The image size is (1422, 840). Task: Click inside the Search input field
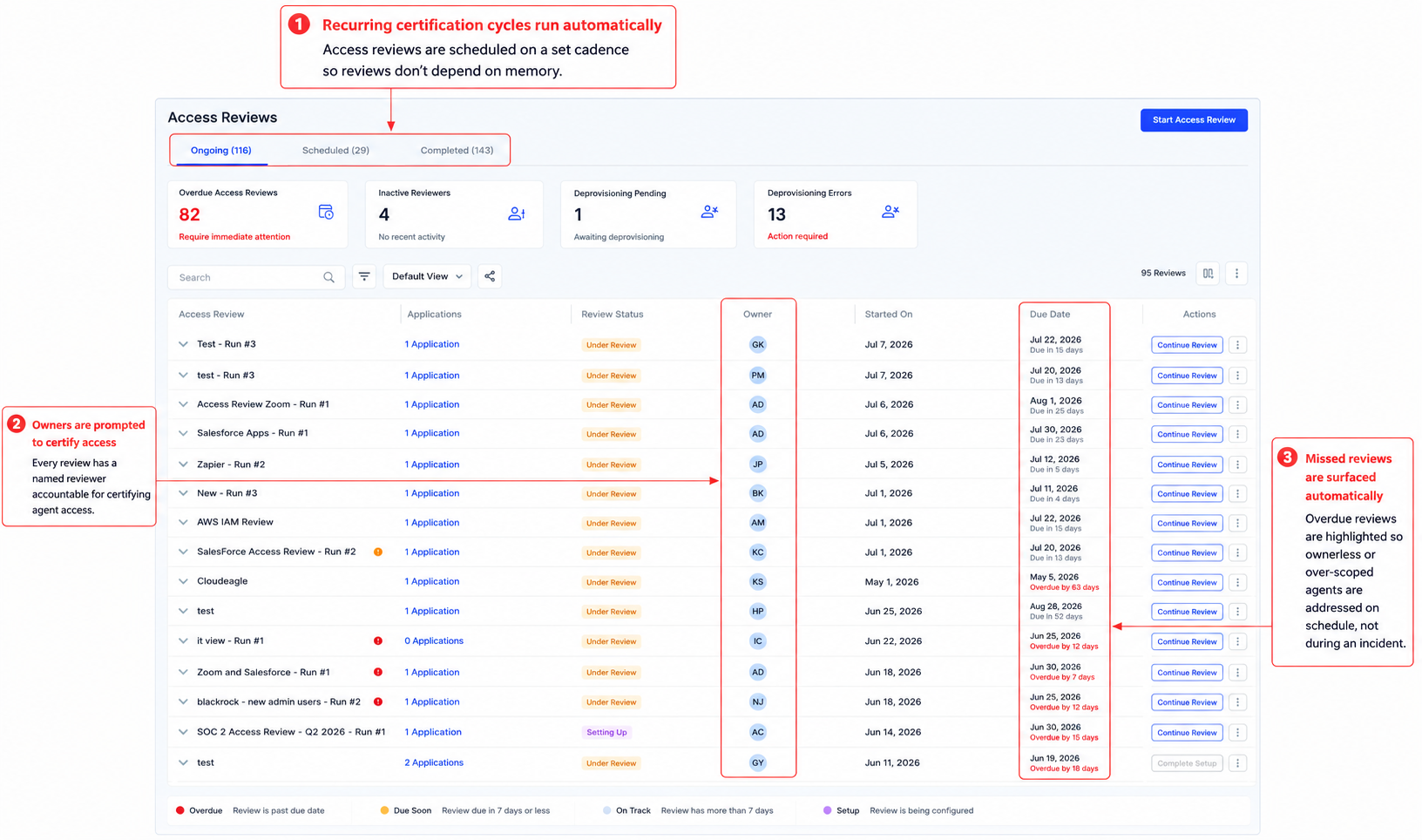[256, 277]
